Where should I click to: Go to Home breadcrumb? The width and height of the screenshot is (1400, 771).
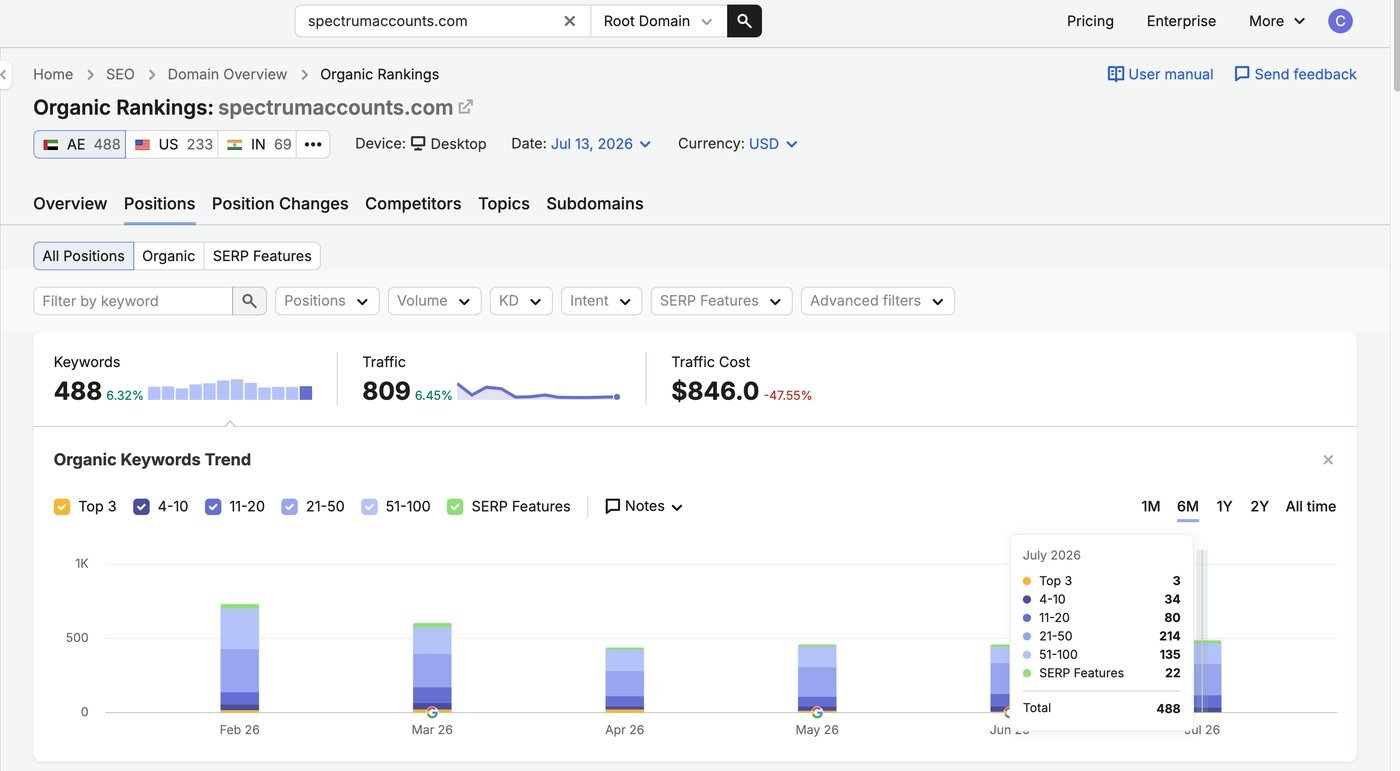[53, 74]
